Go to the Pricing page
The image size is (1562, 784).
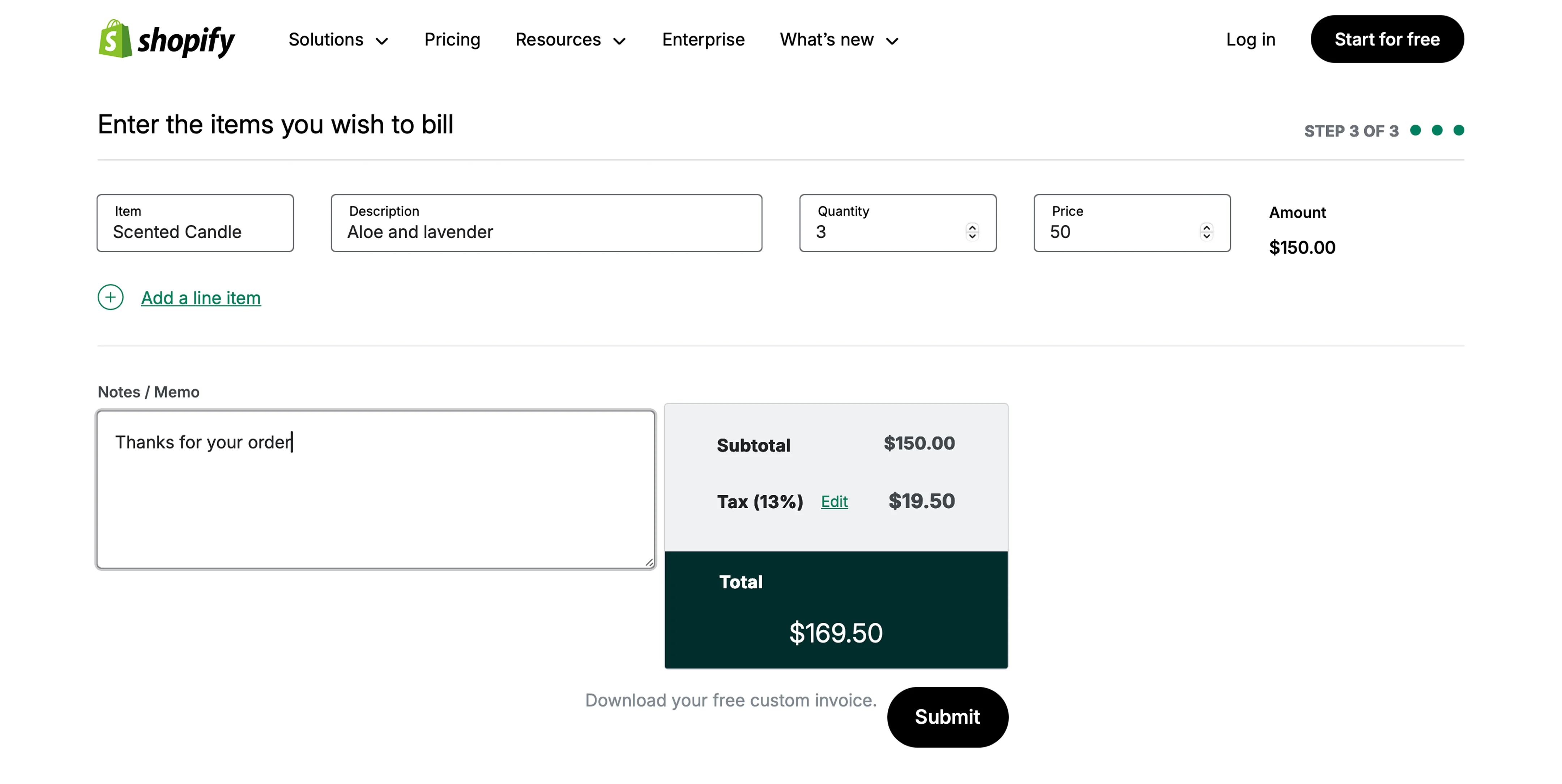tap(452, 40)
